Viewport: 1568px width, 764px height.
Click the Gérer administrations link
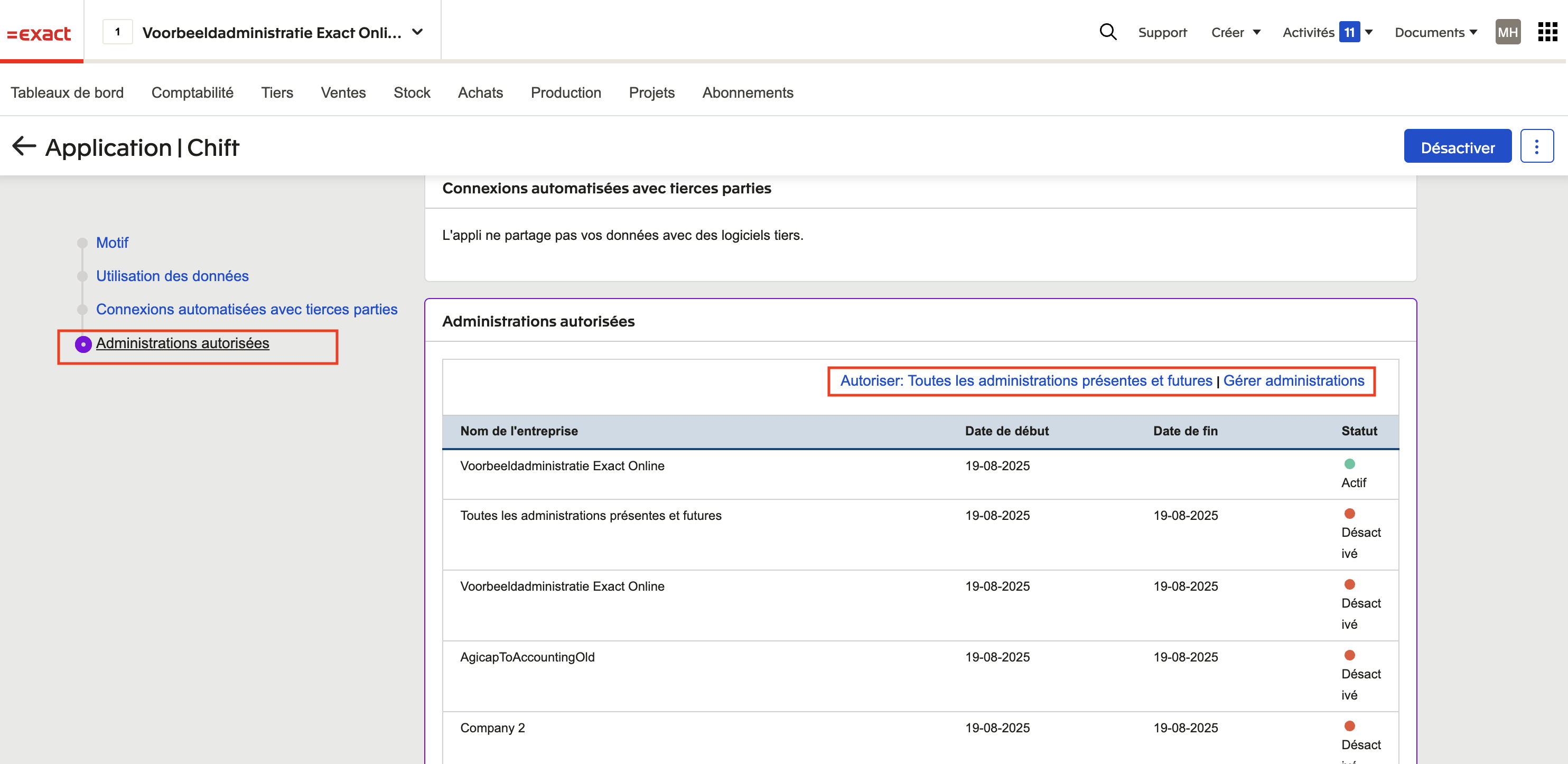pyautogui.click(x=1293, y=381)
